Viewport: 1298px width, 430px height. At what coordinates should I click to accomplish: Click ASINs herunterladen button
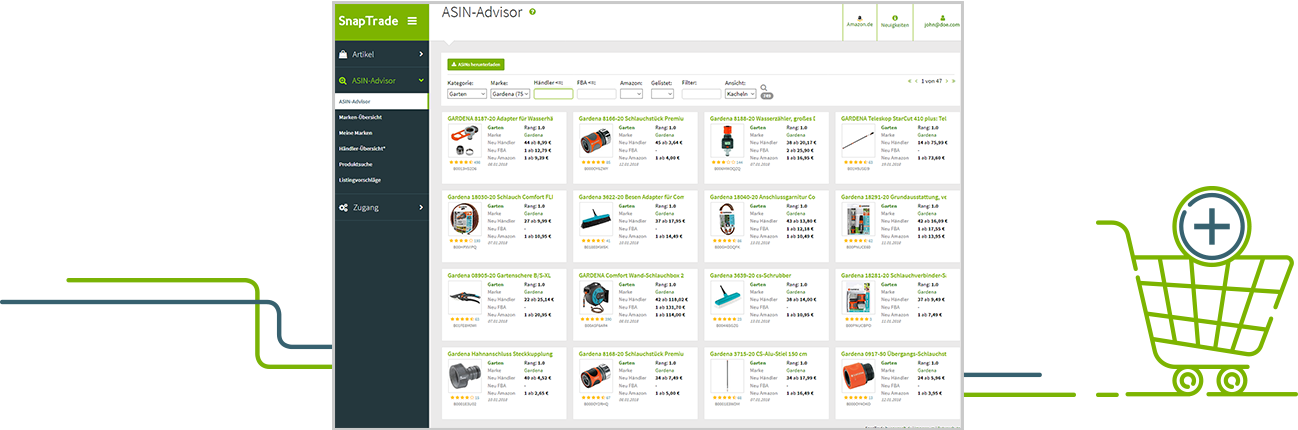coord(476,64)
